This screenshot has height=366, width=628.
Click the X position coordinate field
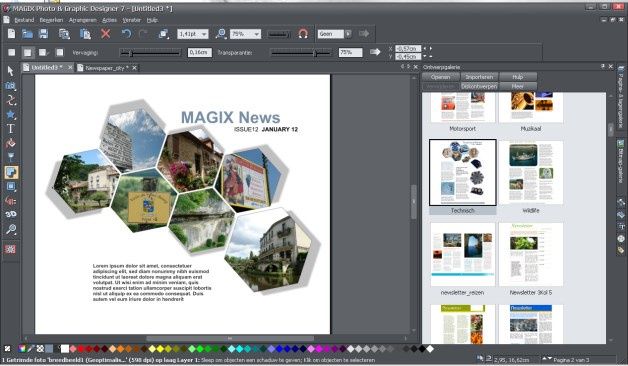408,48
